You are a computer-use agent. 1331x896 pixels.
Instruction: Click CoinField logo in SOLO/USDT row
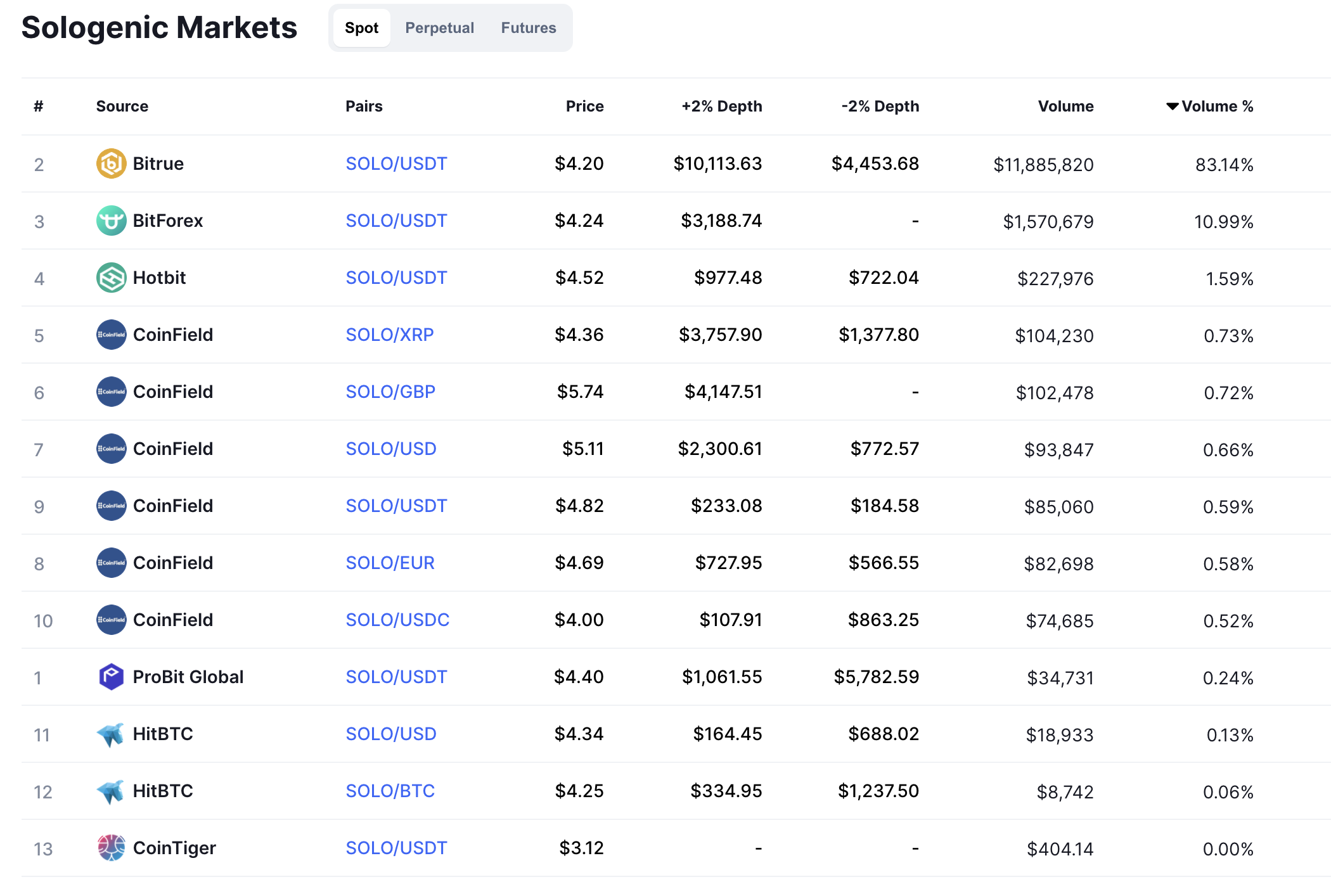(111, 506)
